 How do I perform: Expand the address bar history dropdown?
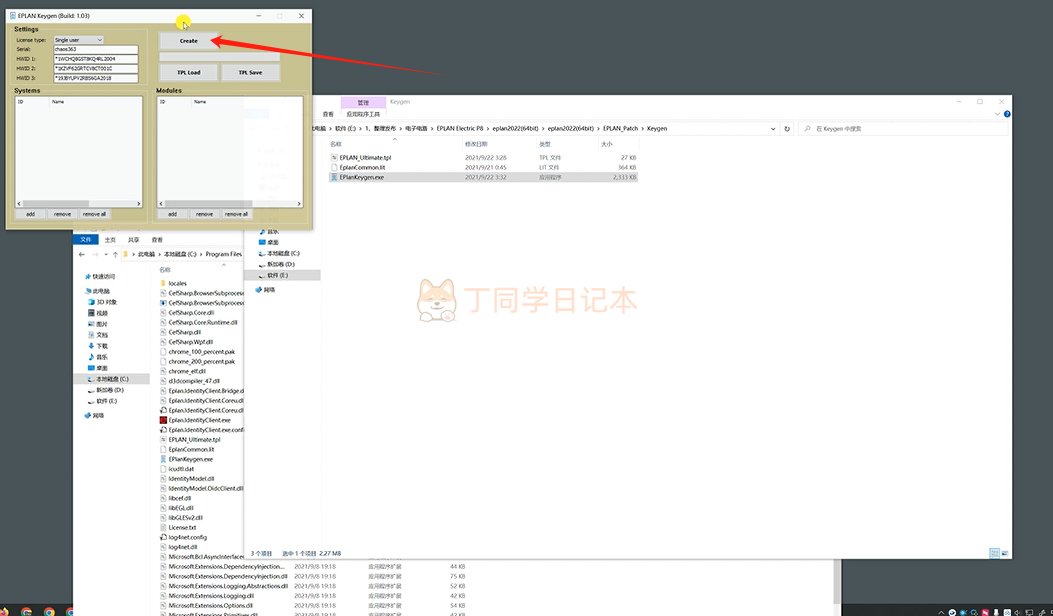point(773,129)
